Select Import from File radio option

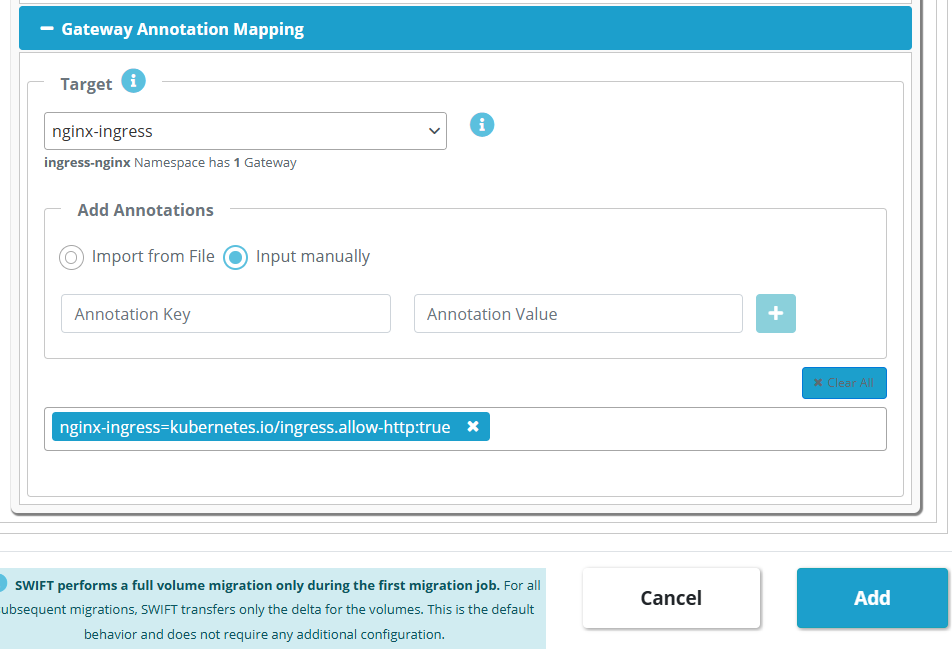(71, 257)
